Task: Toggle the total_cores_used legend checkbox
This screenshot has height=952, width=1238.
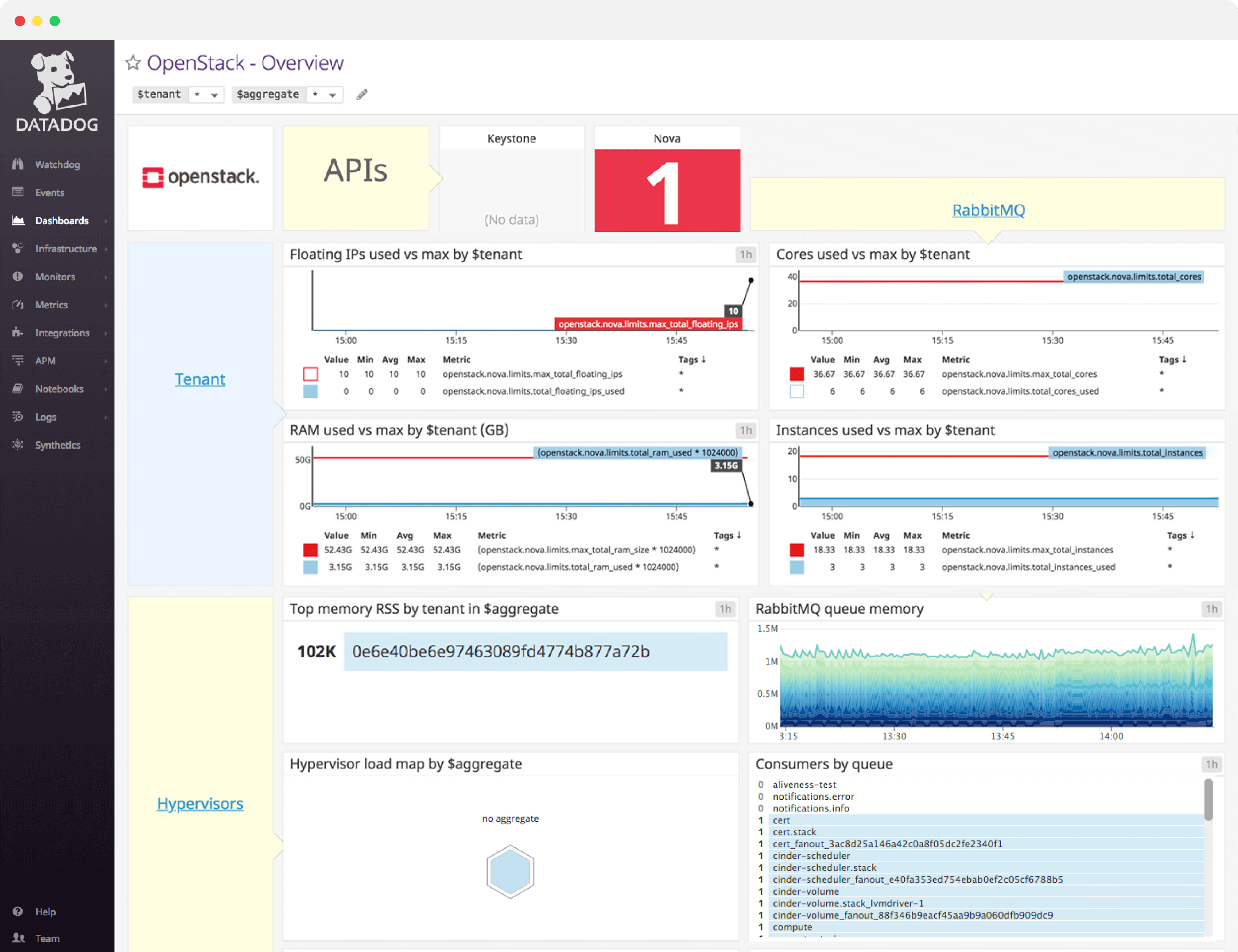Action: point(797,391)
